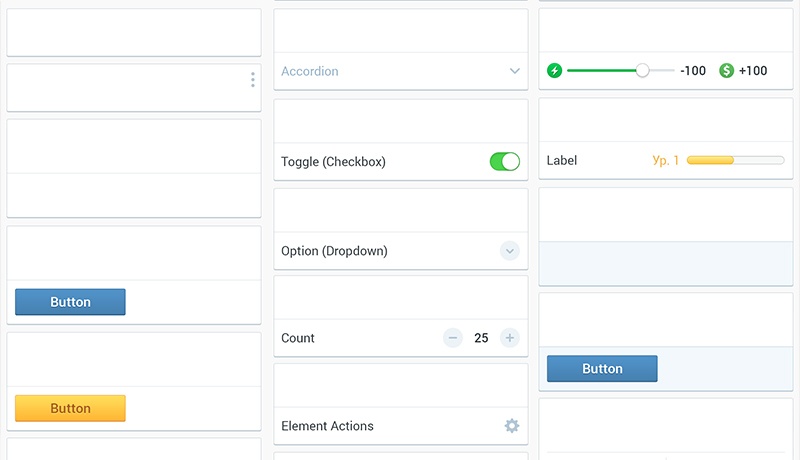Click the blue Button above the yellow one
800x460 pixels.
point(70,302)
